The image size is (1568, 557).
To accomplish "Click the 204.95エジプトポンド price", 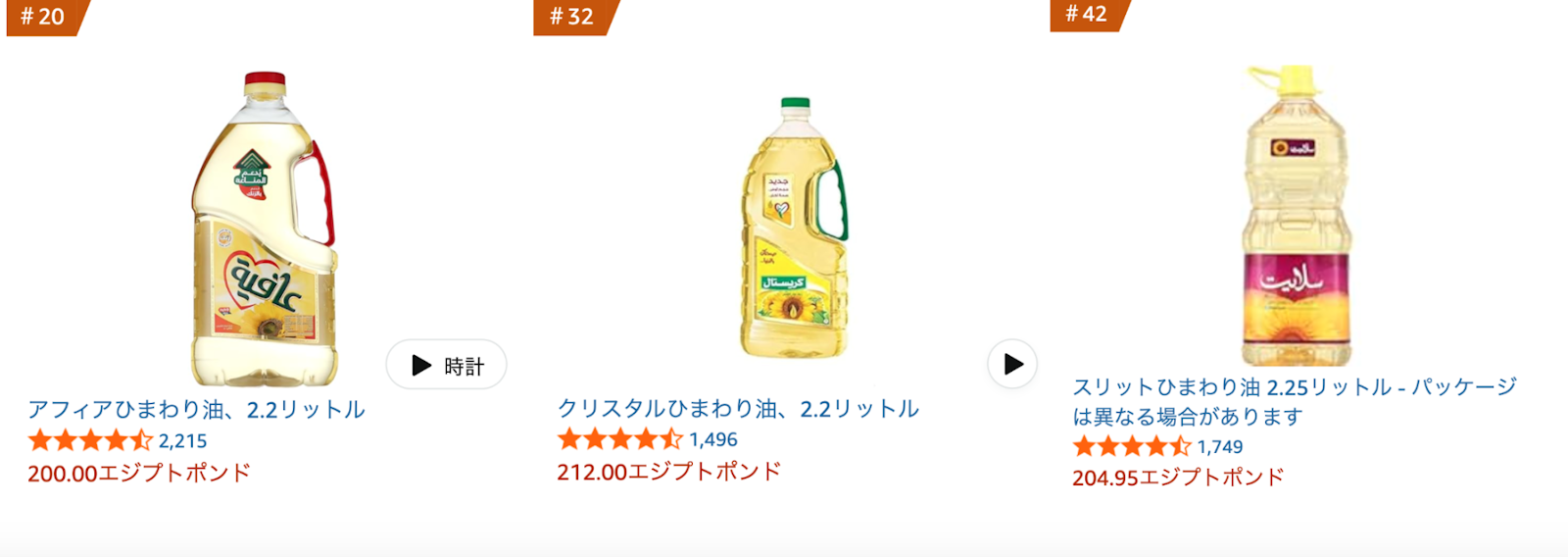I will pos(1178,478).
